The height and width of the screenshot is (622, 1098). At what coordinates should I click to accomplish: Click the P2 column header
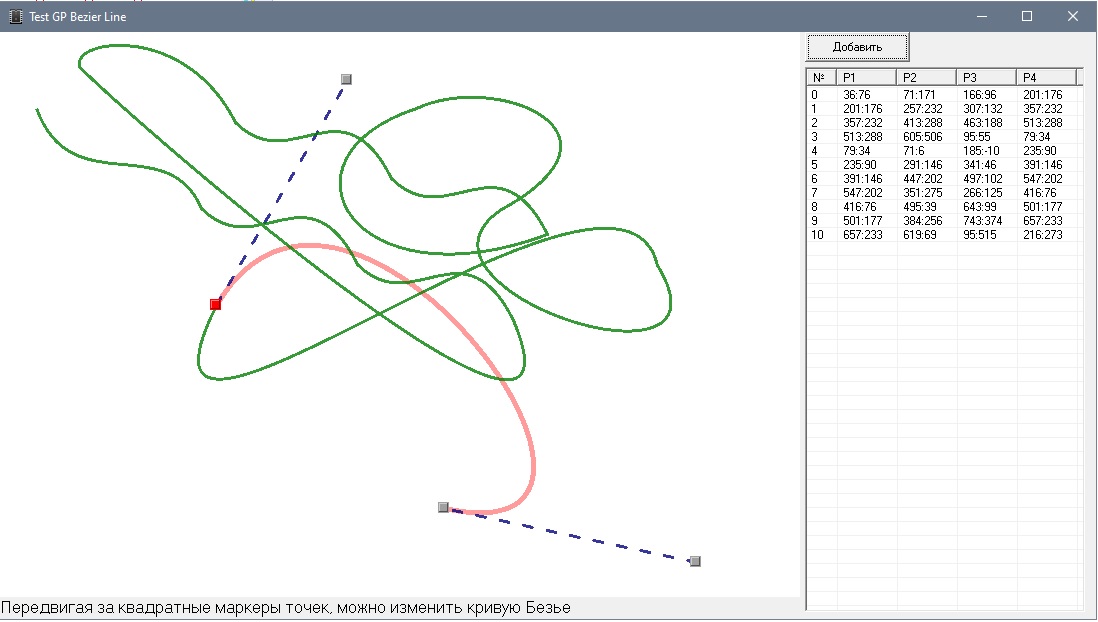[926, 77]
